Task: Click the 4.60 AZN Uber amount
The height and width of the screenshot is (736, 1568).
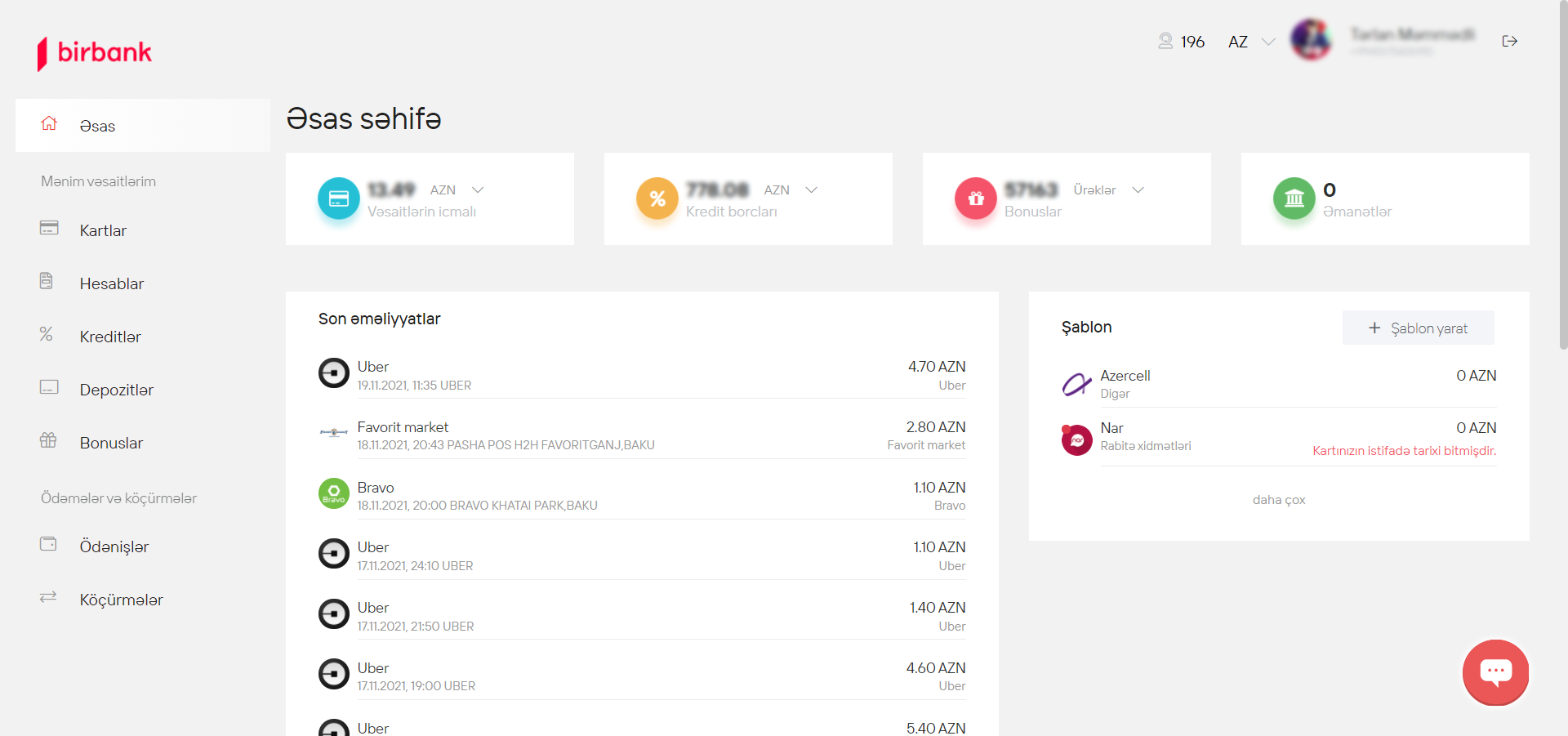Action: tap(936, 668)
